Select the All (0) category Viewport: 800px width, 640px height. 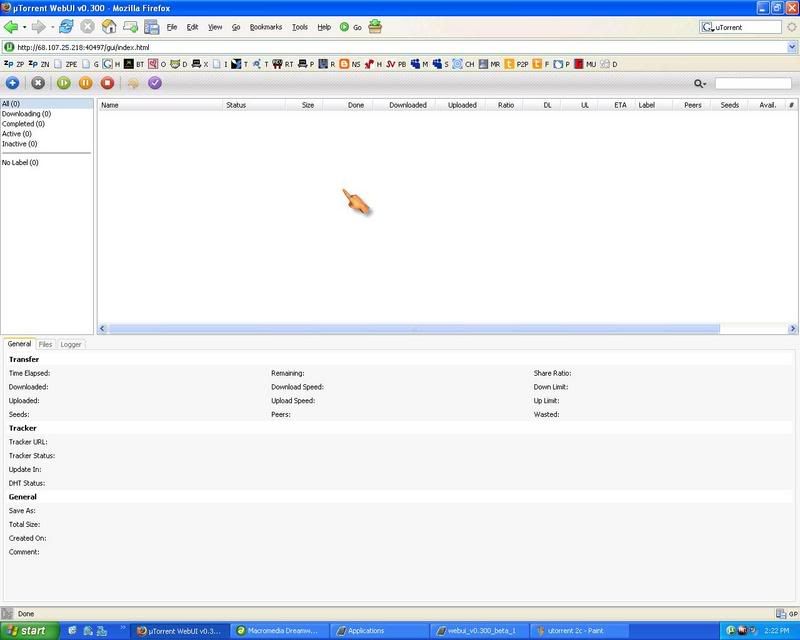pyautogui.click(x=46, y=104)
